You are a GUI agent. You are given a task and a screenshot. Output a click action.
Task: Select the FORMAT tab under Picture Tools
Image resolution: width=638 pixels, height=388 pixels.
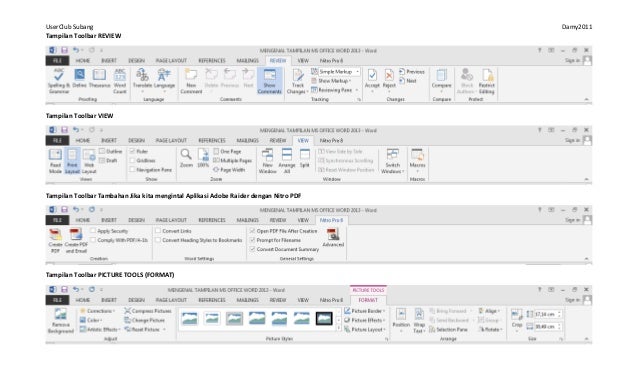368,300
